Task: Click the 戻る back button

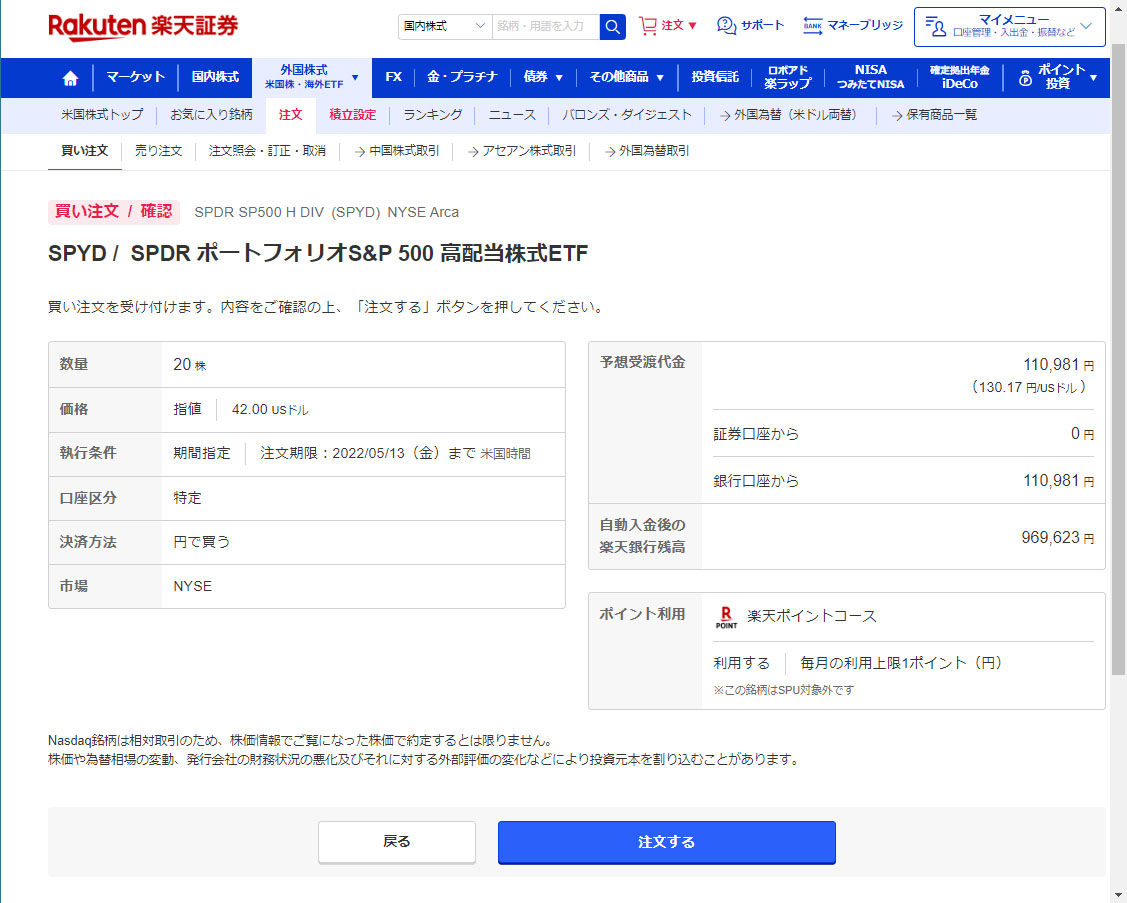Action: (x=397, y=842)
